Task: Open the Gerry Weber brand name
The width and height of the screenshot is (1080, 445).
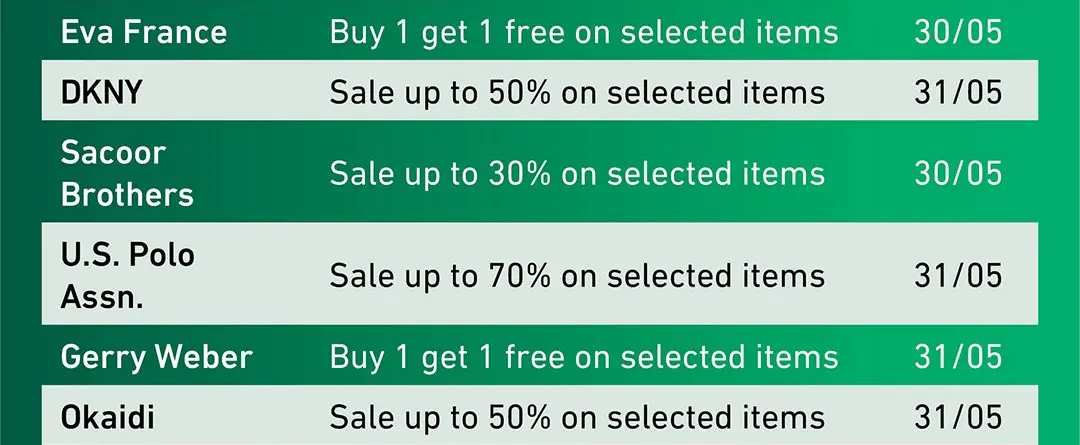Action: tap(157, 357)
